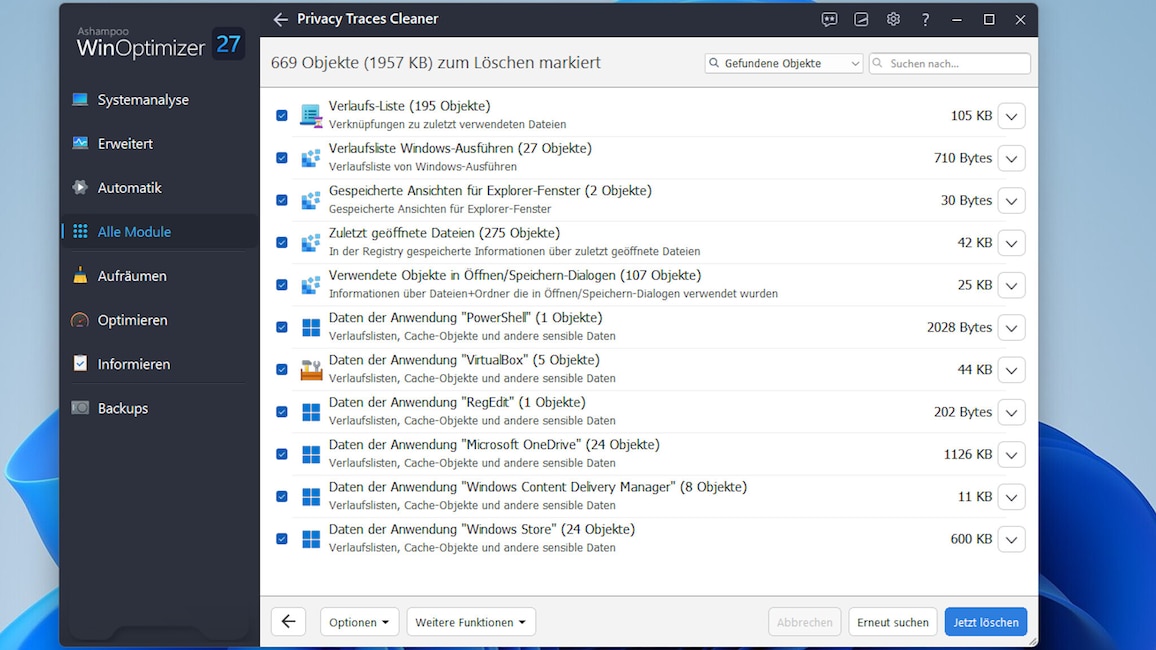Image resolution: width=1156 pixels, height=650 pixels.
Task: Open Weitere Funktionen dropdown
Action: 470,622
